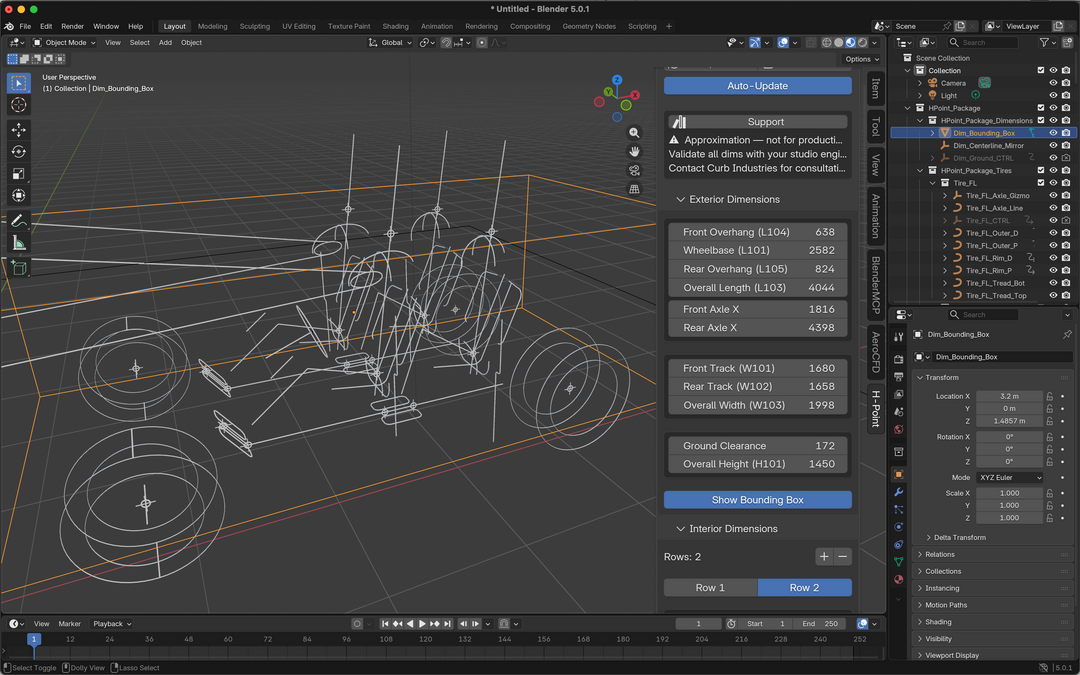1080x675 pixels.
Task: Toggle the Scale Z lock
Action: coord(1050,518)
